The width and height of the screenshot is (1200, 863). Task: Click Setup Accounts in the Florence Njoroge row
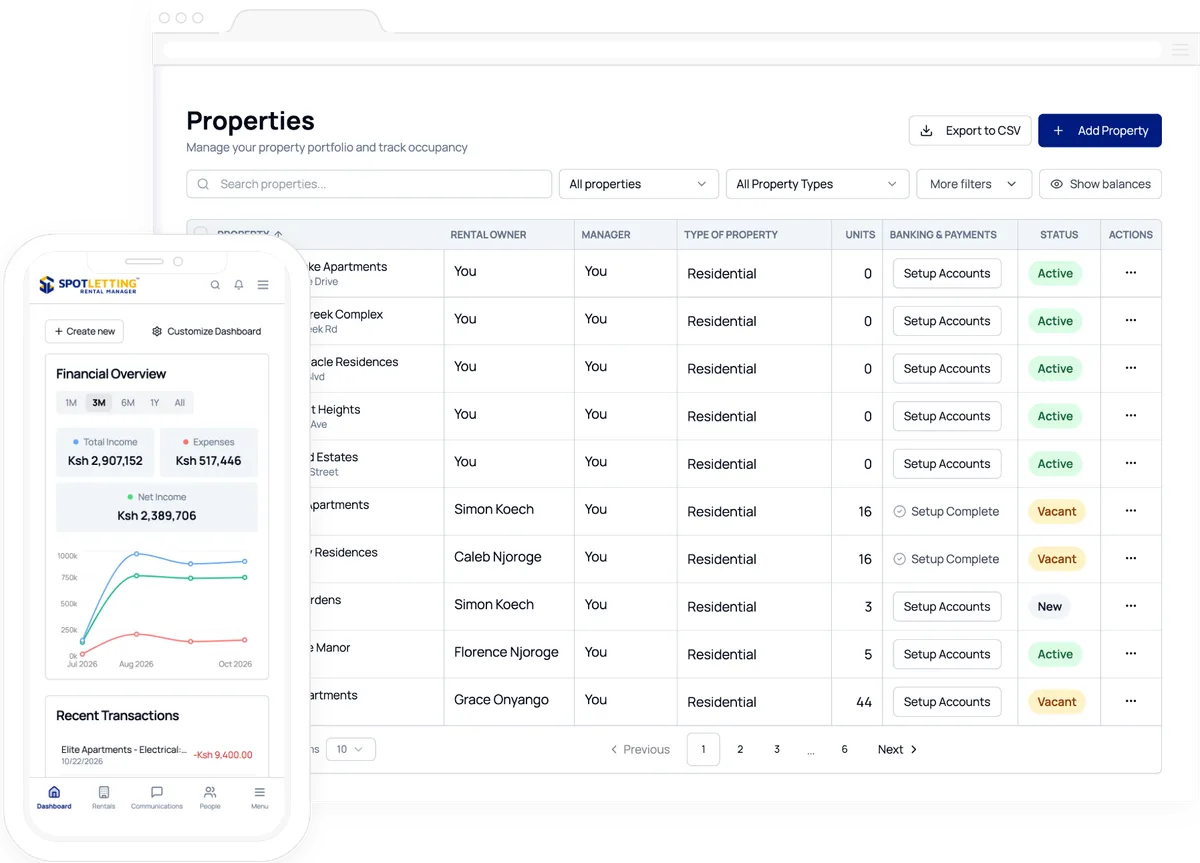(x=947, y=654)
